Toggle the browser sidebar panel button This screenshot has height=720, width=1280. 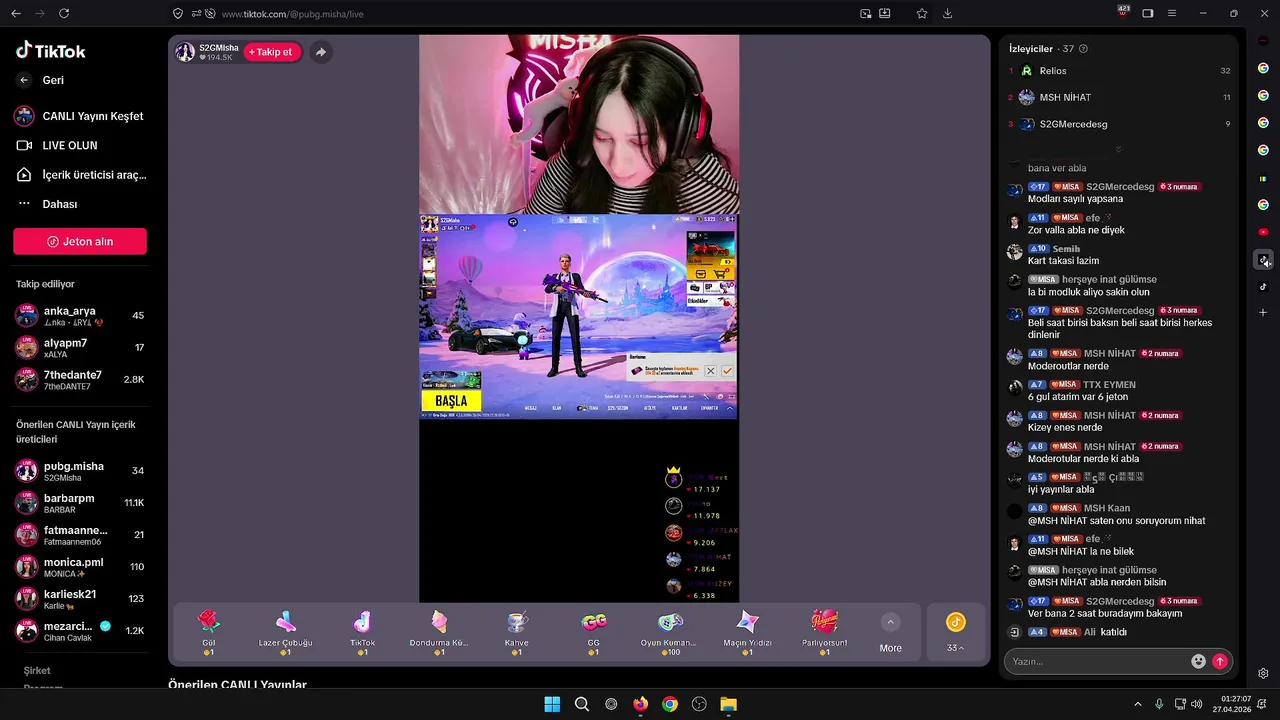point(1148,14)
